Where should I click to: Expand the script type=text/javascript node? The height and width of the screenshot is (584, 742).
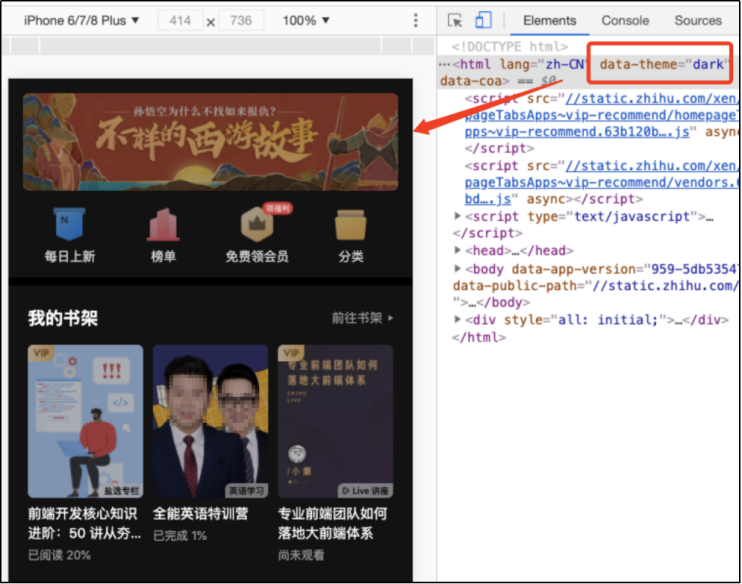tap(457, 216)
